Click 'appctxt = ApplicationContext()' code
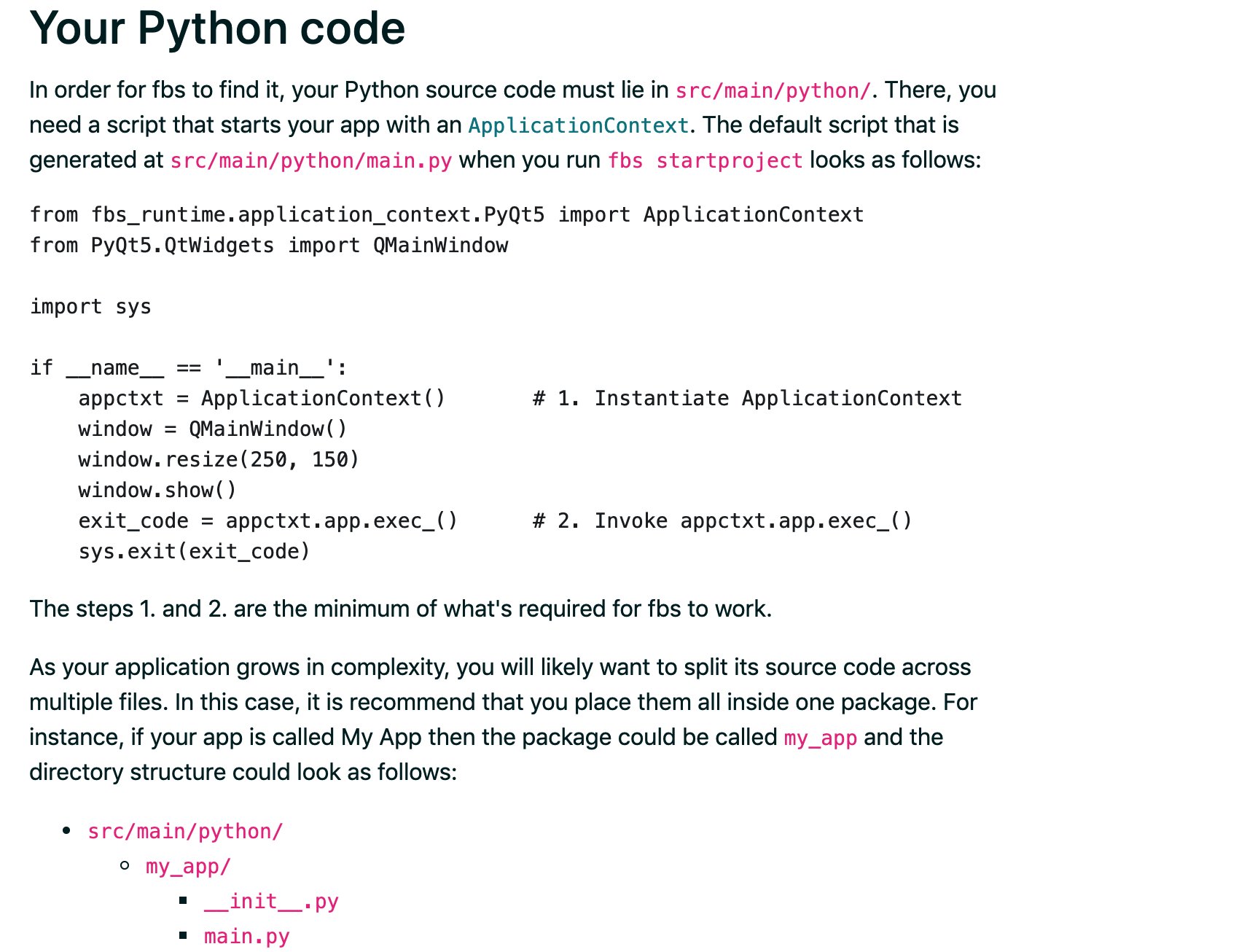Screen dimensions: 1239x952 click(x=262, y=398)
